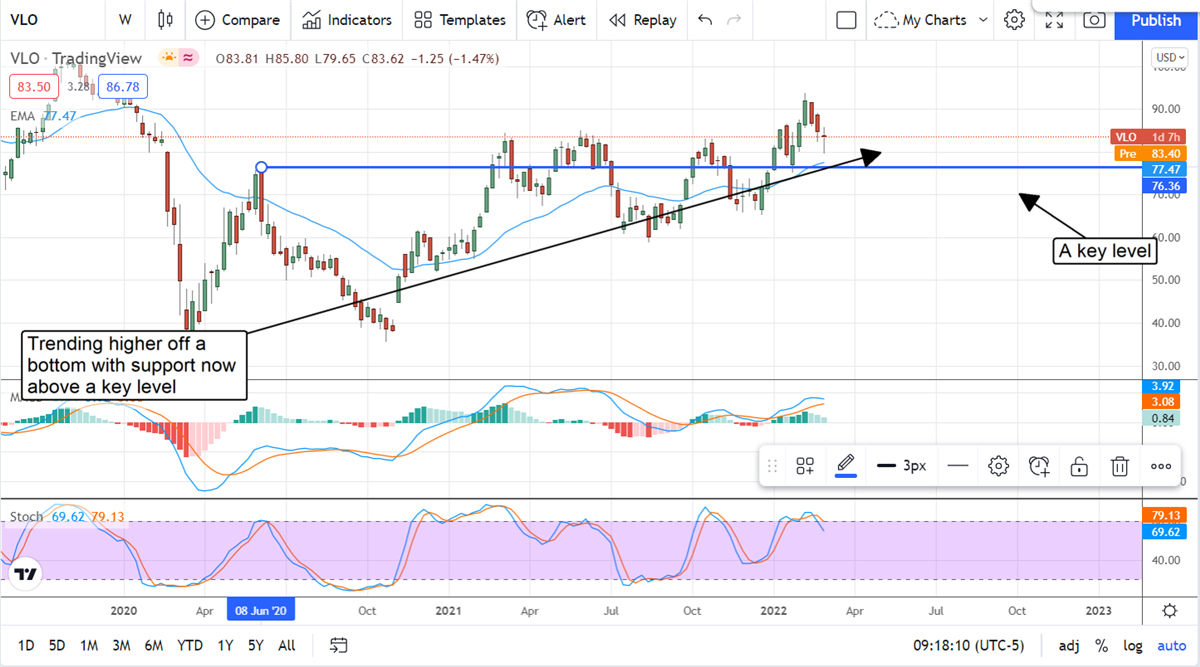Enter fullscreen mode
The height and width of the screenshot is (667, 1200).
1054,20
